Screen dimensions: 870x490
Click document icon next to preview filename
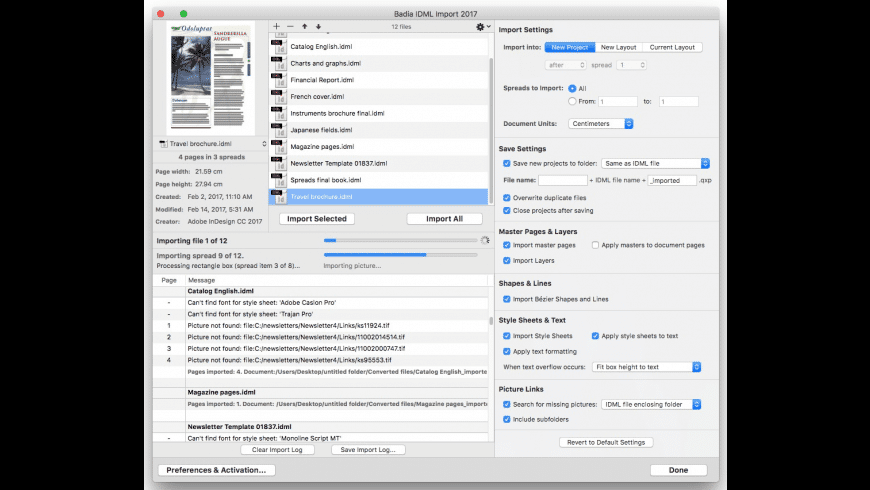[x=163, y=144]
